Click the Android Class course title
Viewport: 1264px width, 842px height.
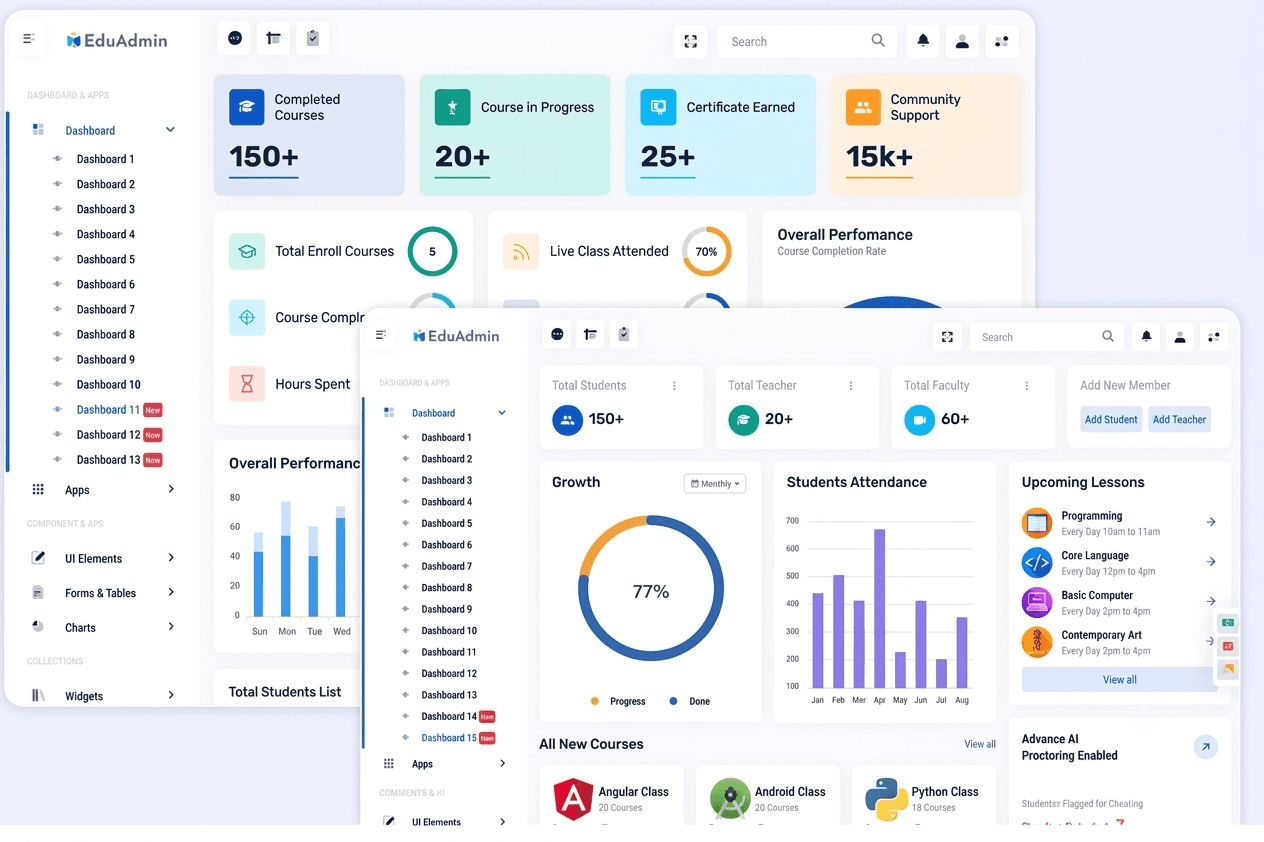[790, 791]
